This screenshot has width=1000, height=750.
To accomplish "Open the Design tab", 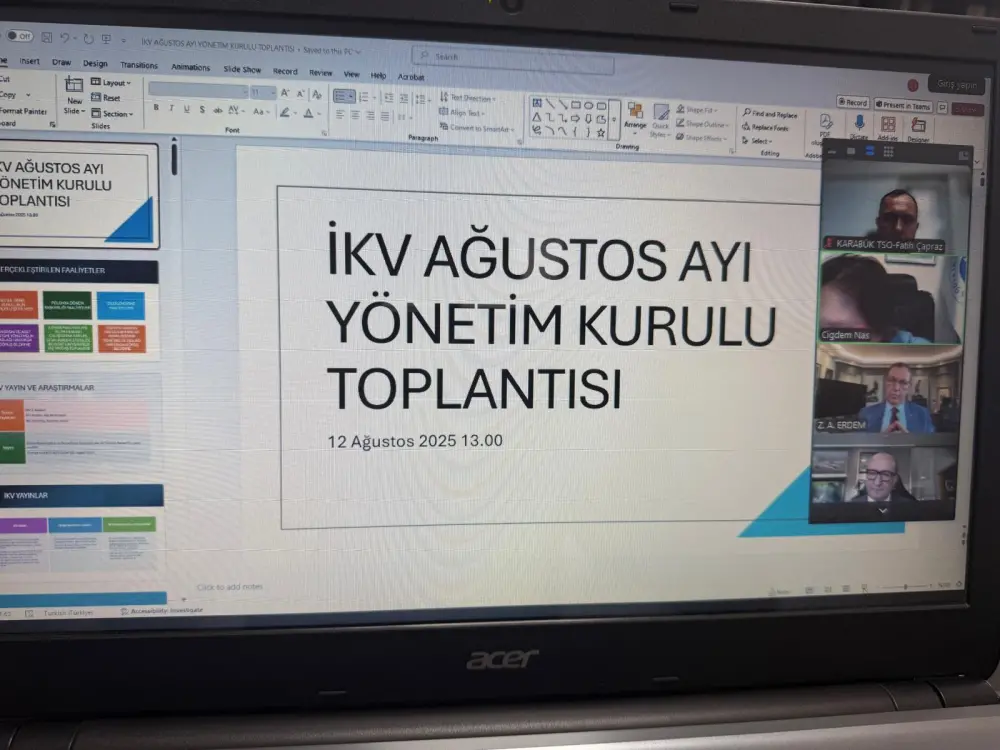I will click(95, 64).
